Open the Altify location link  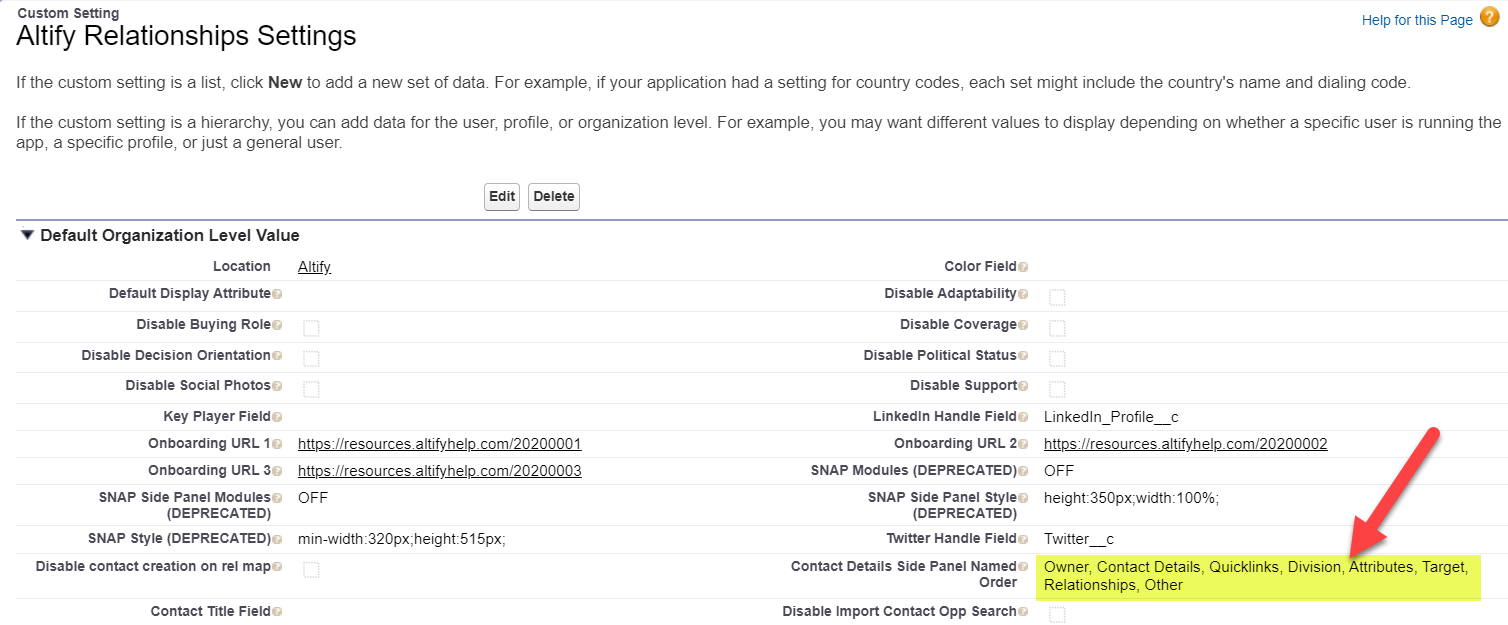(314, 267)
